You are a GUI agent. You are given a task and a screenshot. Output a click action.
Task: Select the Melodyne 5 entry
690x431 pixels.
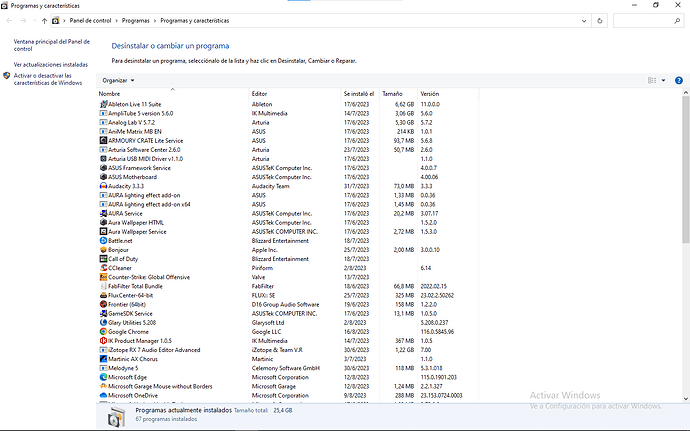click(287, 368)
